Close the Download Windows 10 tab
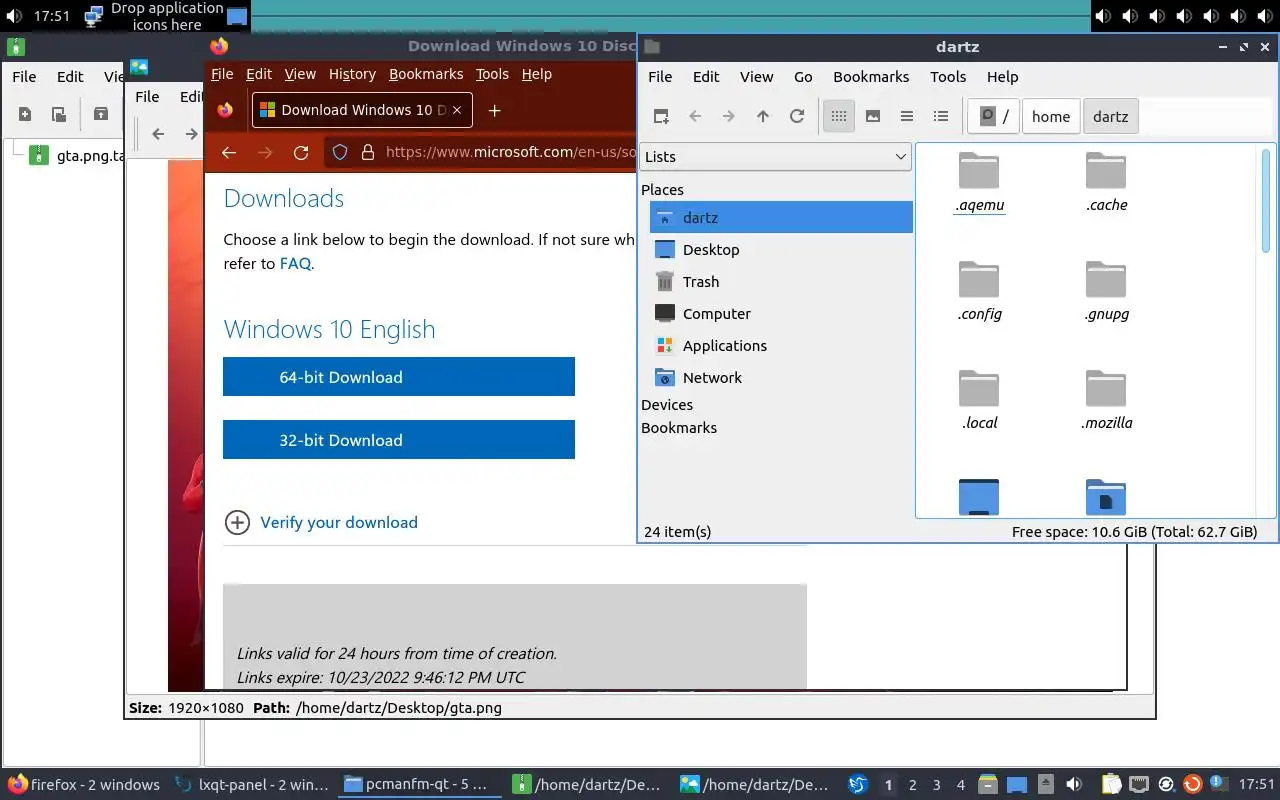The height and width of the screenshot is (800, 1280). coord(458,110)
